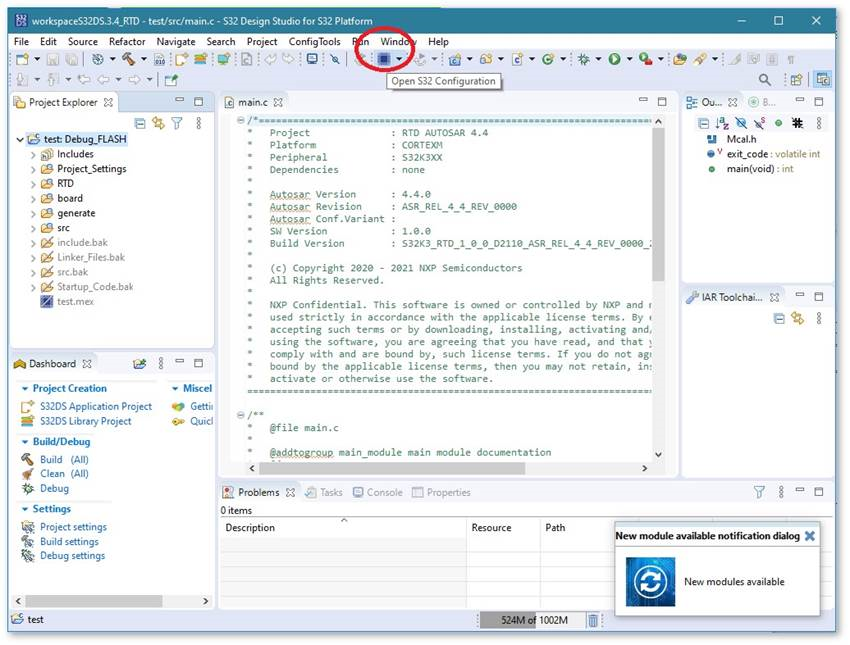The height and width of the screenshot is (645, 850).
Task: Open the Project menu
Action: pyautogui.click(x=262, y=42)
